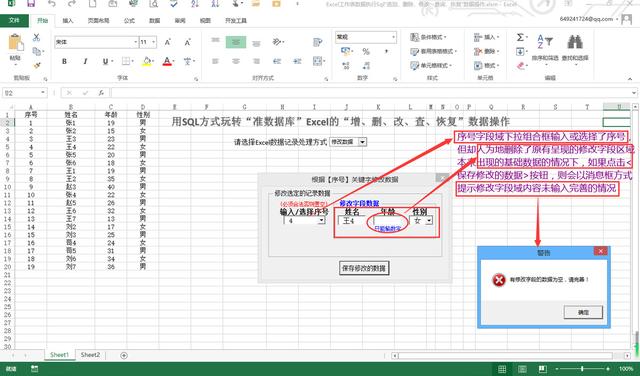Switch to the Sheet2 worksheet tab
This screenshot has width=640, height=376.
pyautogui.click(x=90, y=355)
